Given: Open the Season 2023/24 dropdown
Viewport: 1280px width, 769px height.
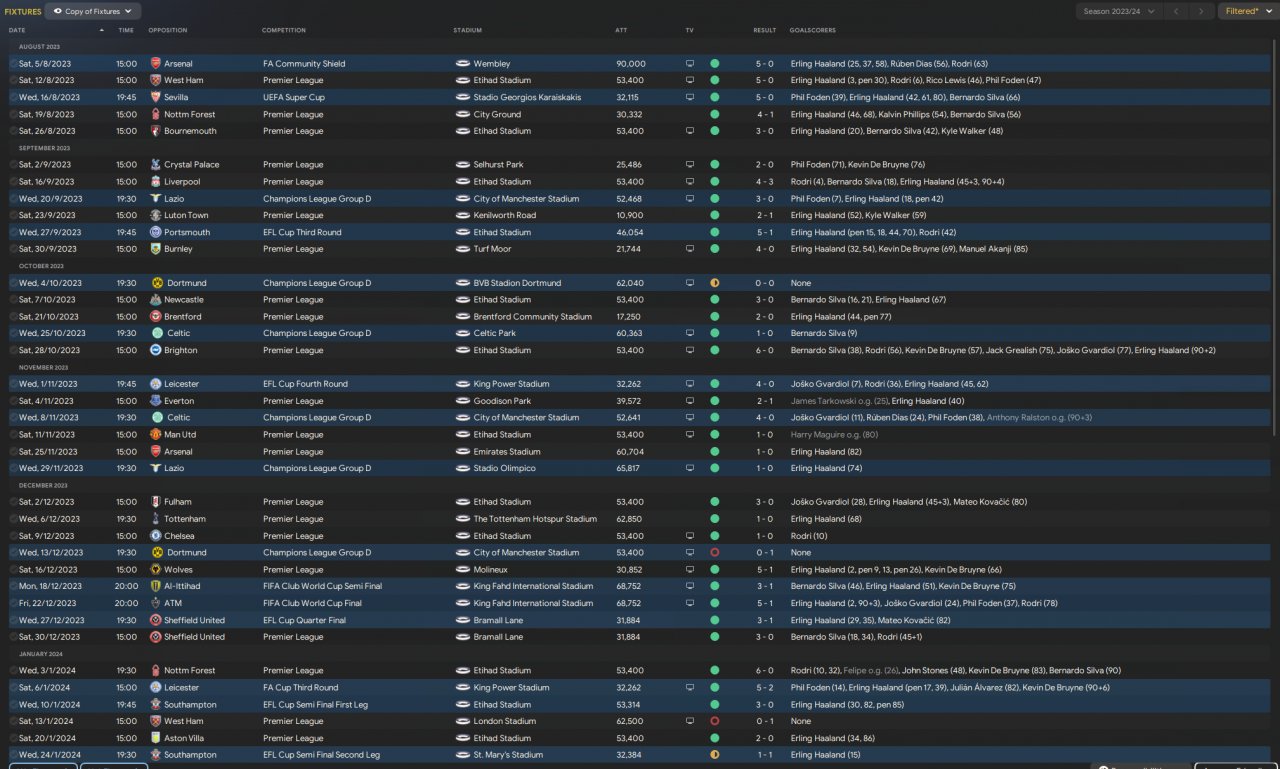Looking at the screenshot, I should pyautogui.click(x=1119, y=11).
